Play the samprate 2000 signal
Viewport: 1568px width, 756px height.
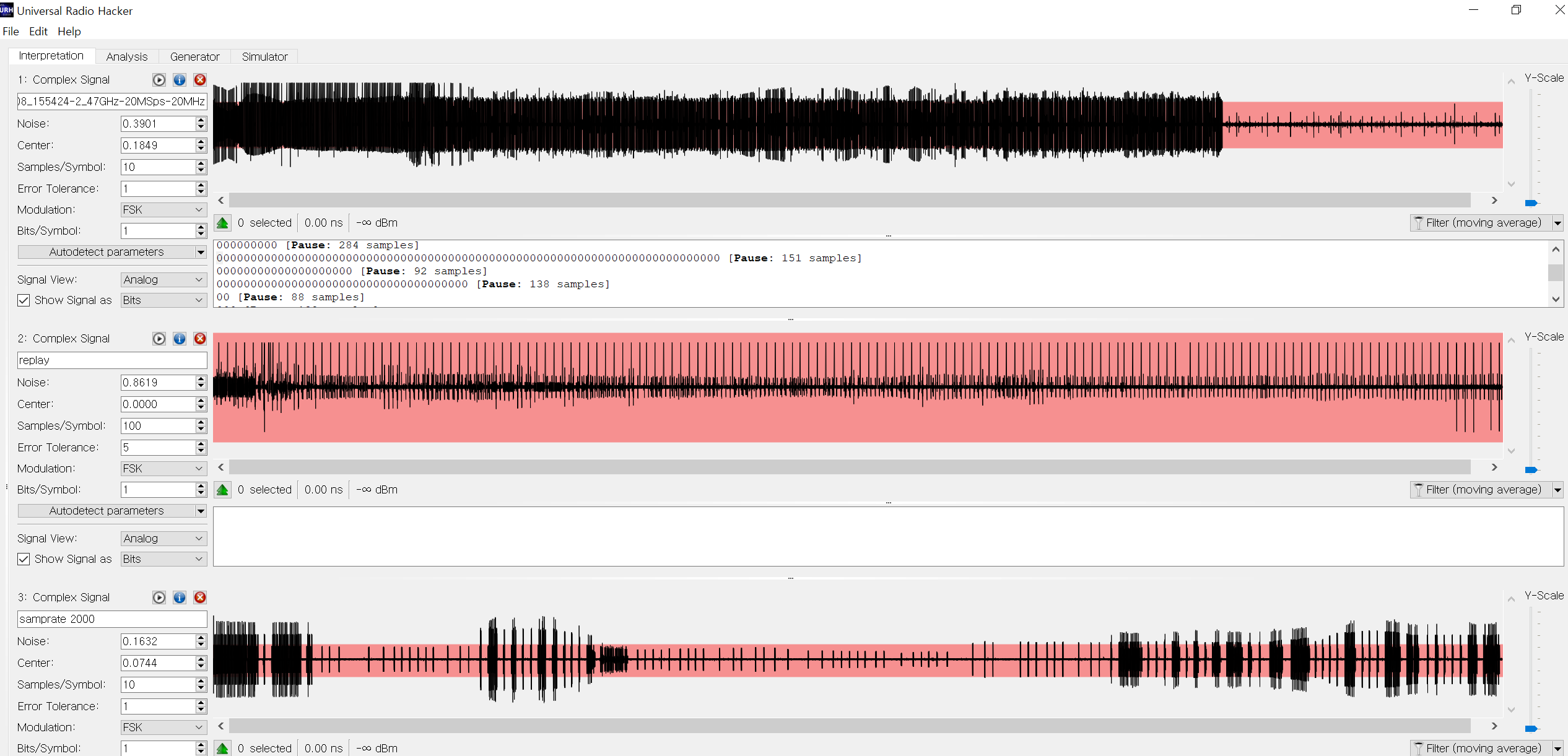coord(159,597)
